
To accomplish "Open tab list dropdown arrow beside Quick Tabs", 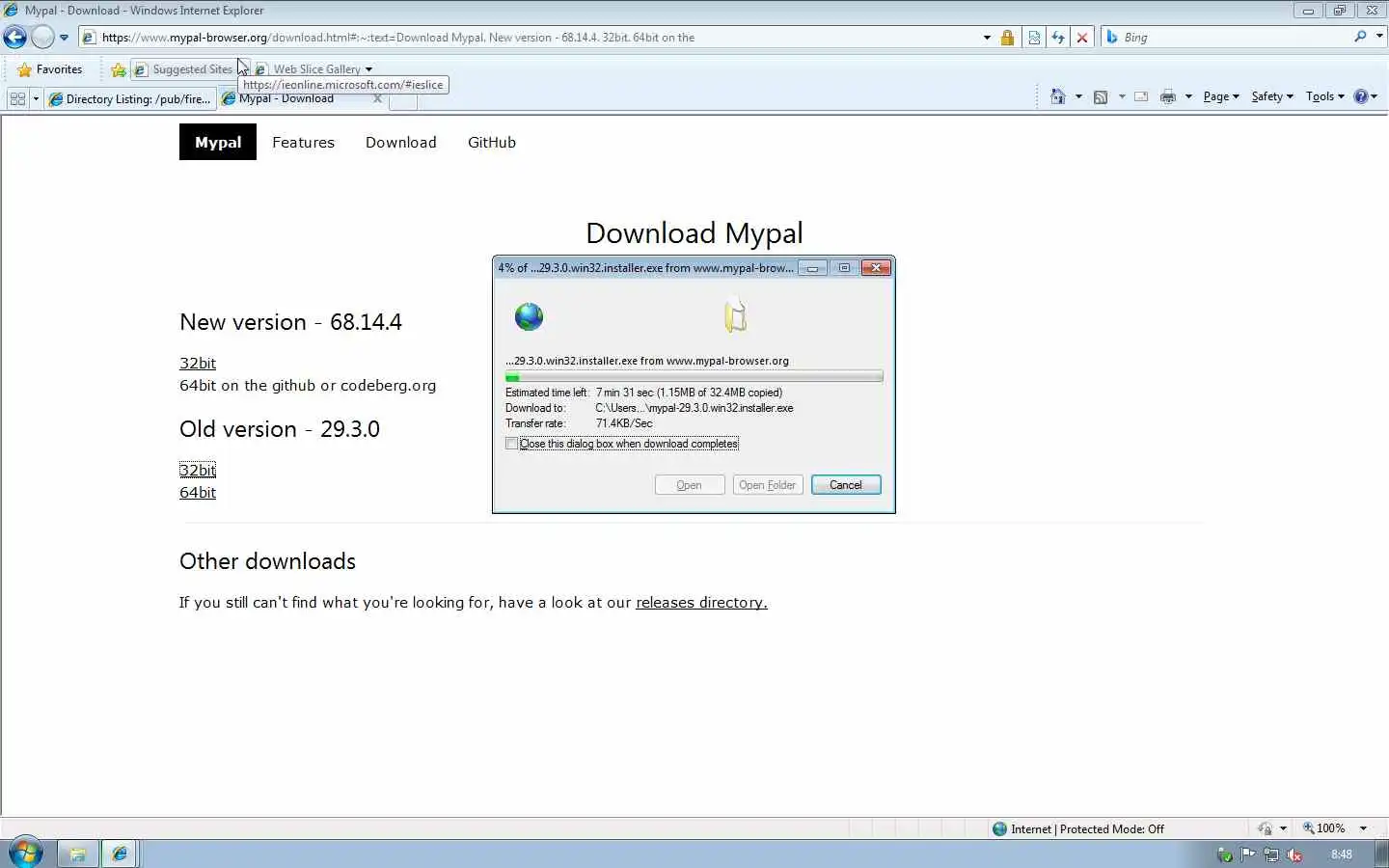I will (x=36, y=98).
